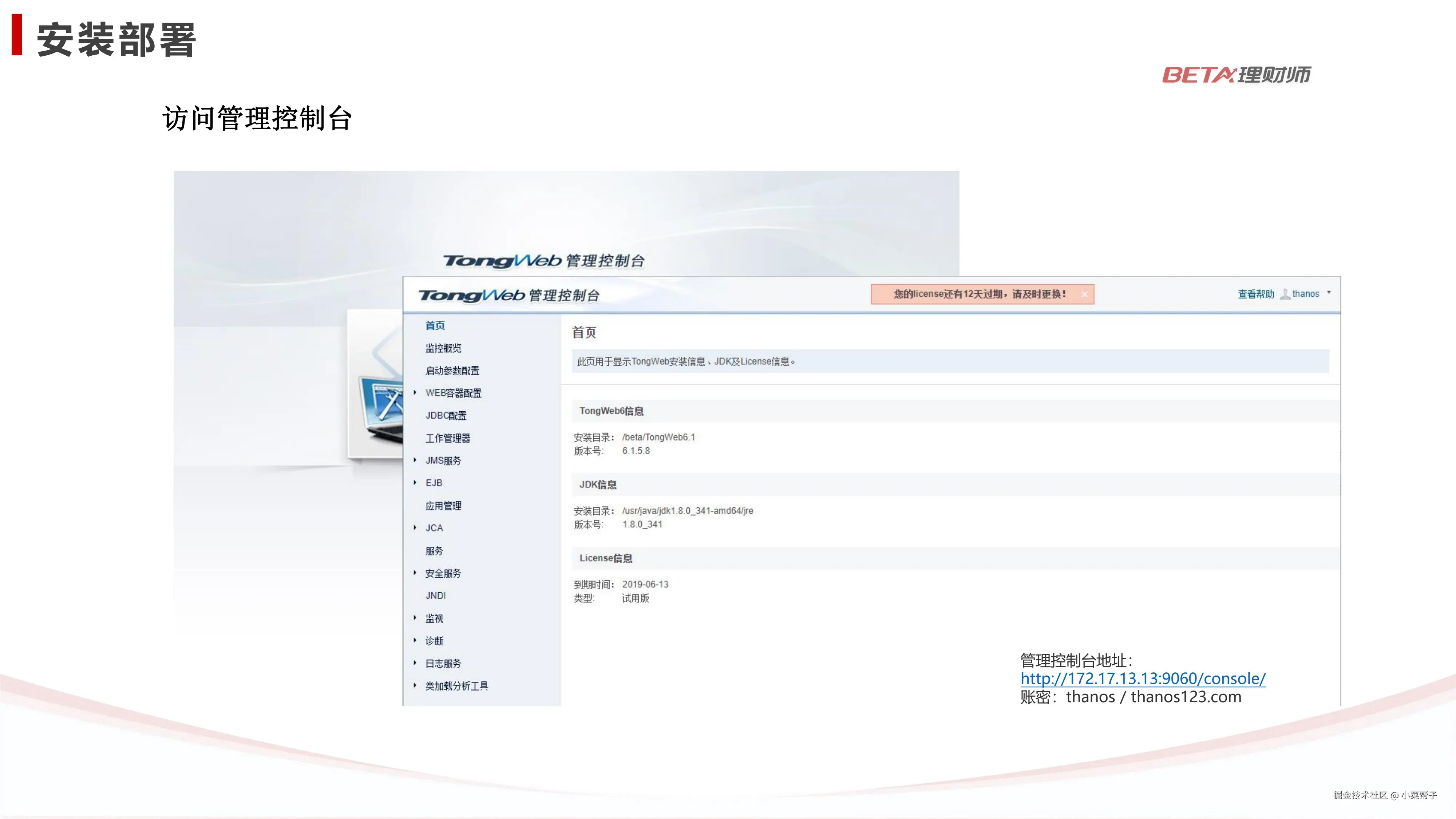This screenshot has height=819, width=1456.
Task: Expand the 日志服务 menu arrow
Action: point(415,663)
